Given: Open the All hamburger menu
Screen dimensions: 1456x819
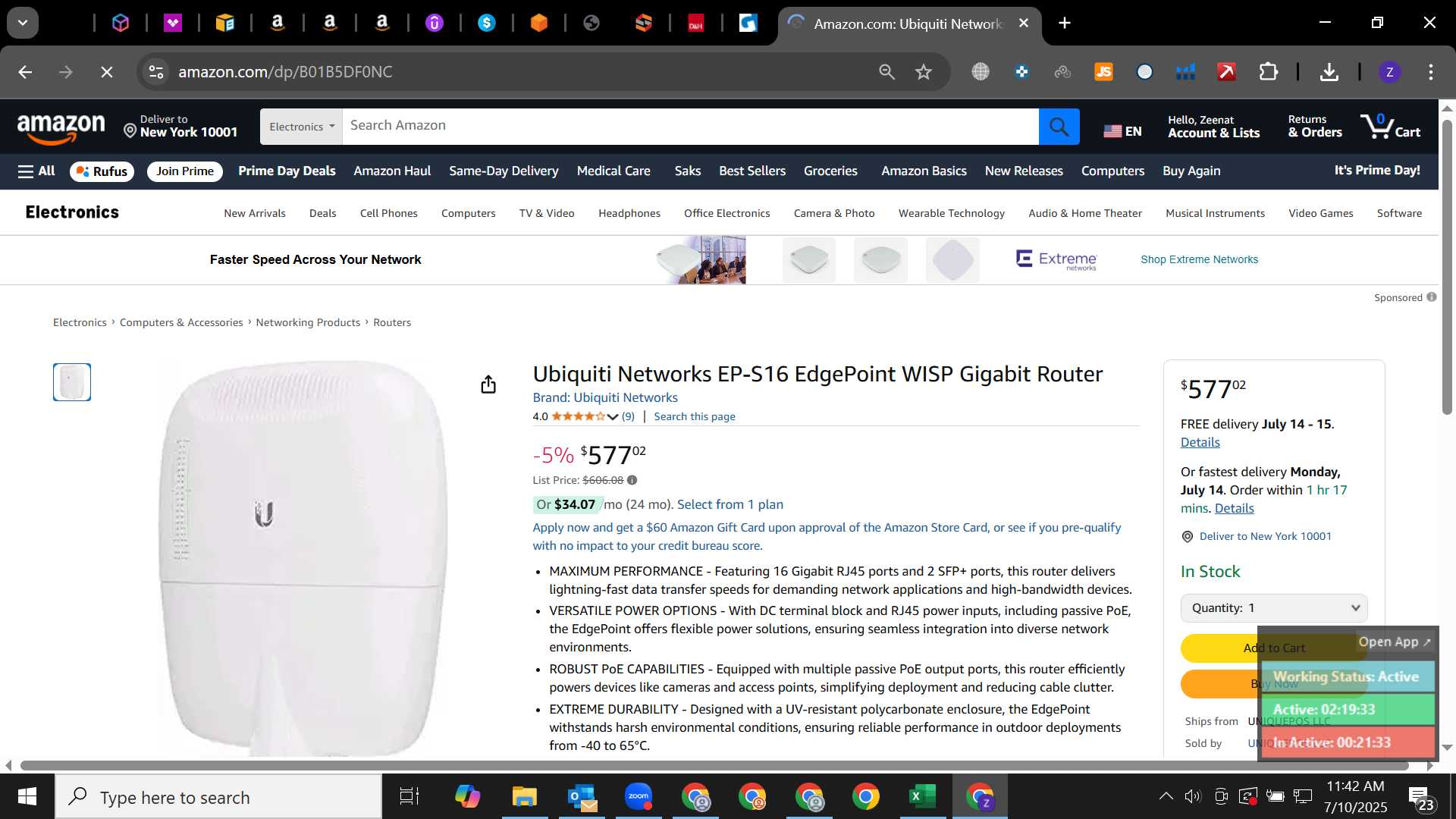Looking at the screenshot, I should pos(36,171).
